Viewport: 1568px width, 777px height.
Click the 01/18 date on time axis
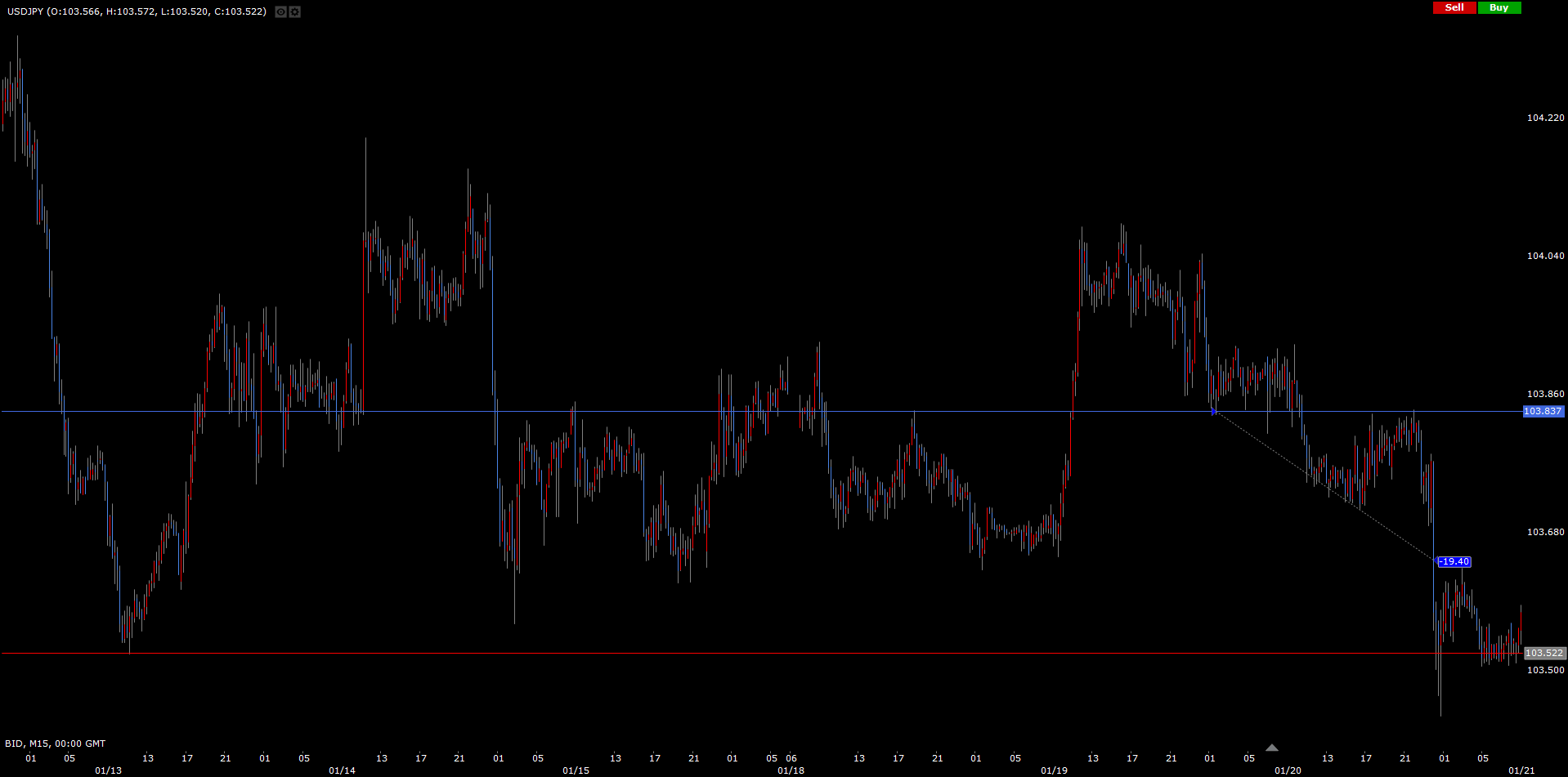click(x=791, y=770)
